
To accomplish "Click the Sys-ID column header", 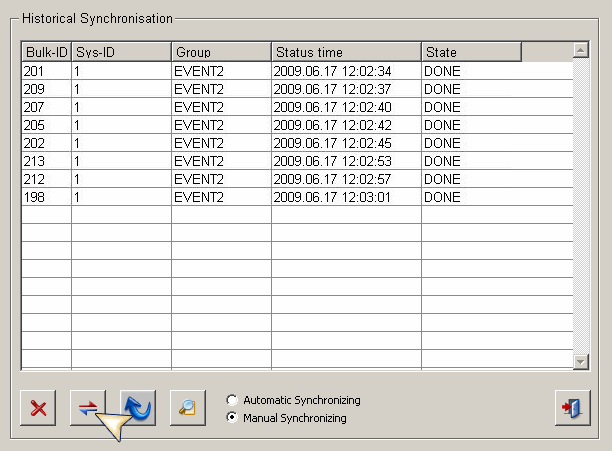I will point(121,52).
